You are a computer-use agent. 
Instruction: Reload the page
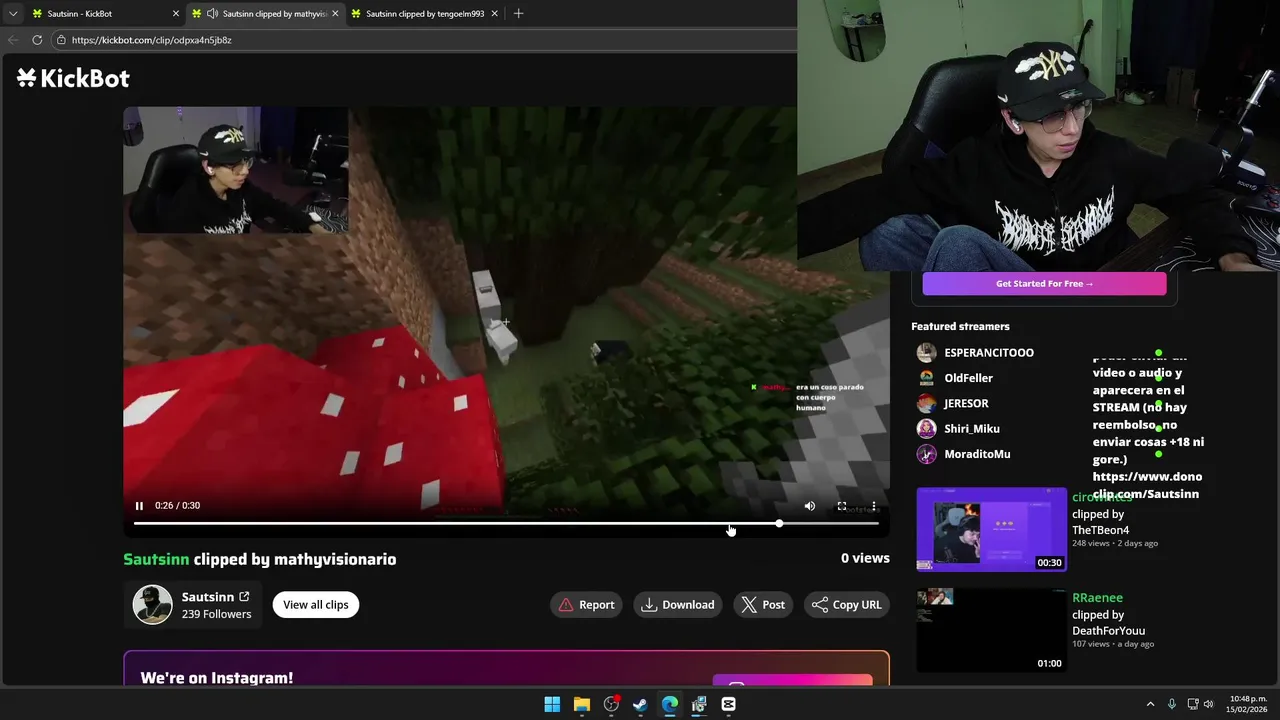click(x=37, y=40)
